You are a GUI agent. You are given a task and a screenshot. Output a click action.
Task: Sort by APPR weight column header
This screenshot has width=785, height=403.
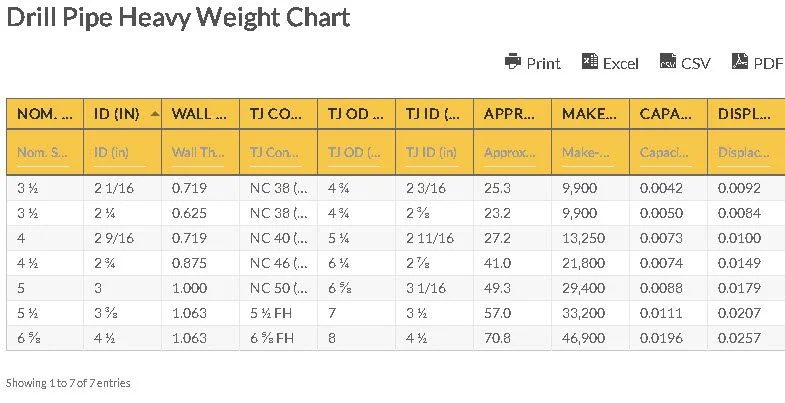[512, 114]
